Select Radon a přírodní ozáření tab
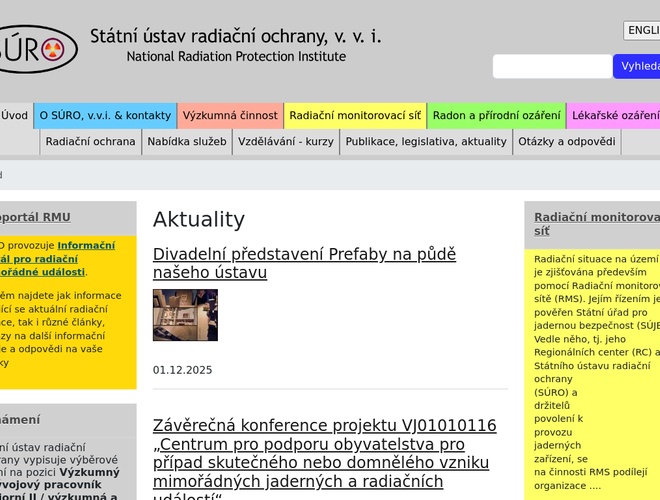The width and height of the screenshot is (660, 500). coord(495,116)
